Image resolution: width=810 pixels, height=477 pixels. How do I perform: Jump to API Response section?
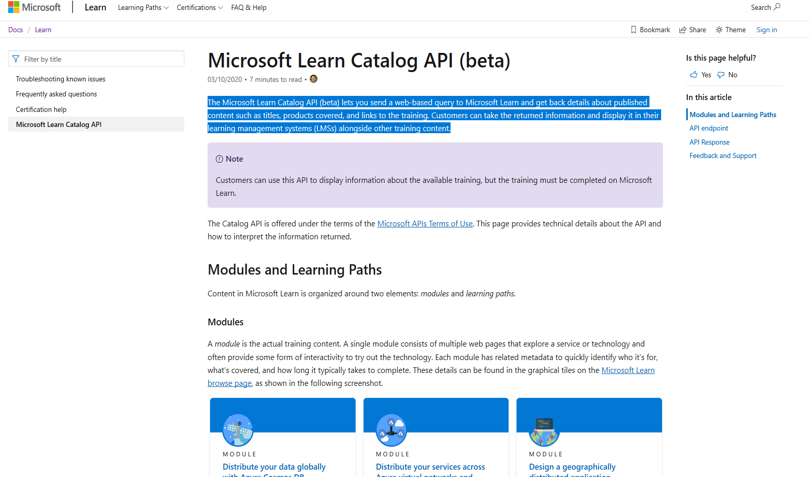click(x=709, y=142)
